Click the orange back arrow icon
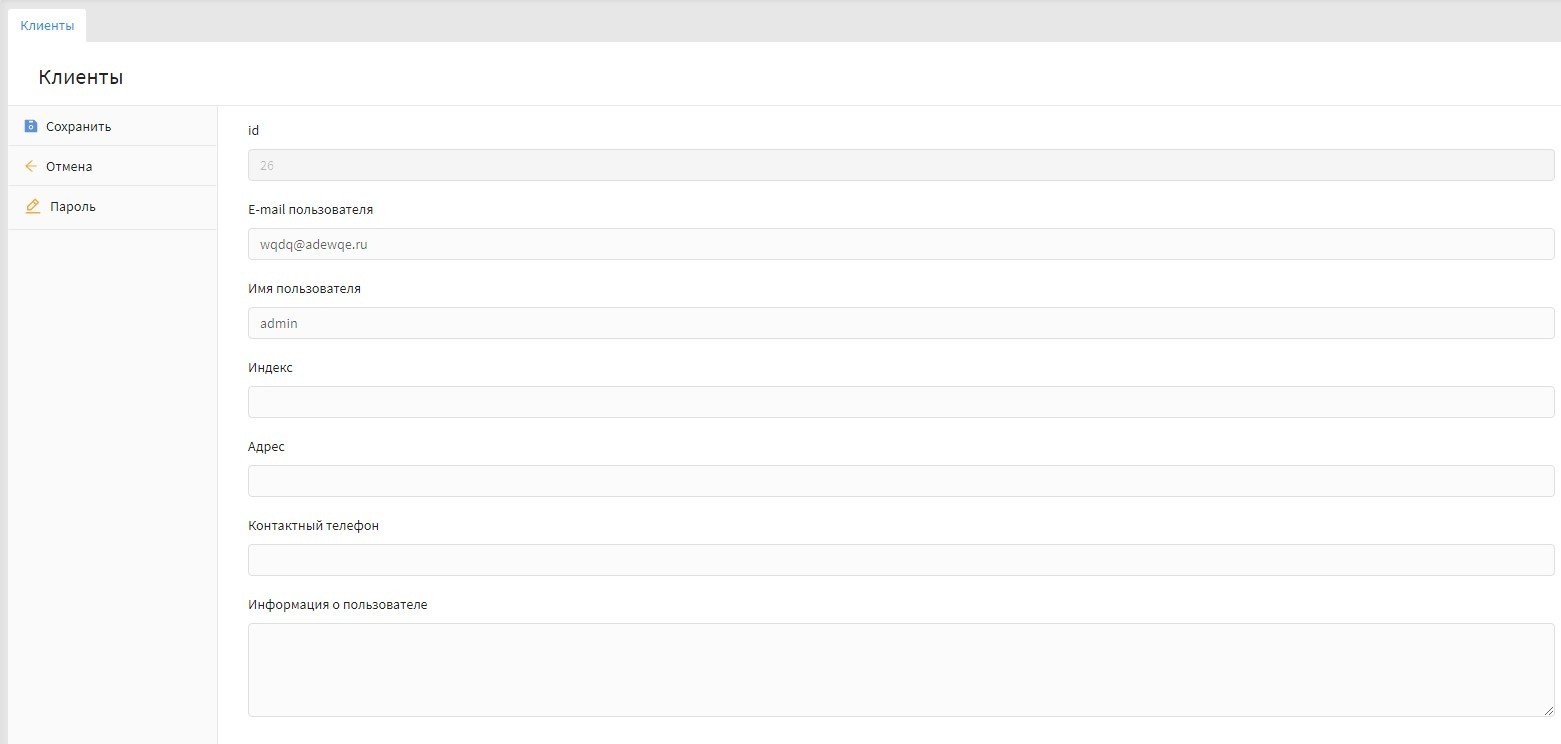This screenshot has width=1561, height=744. (30, 166)
